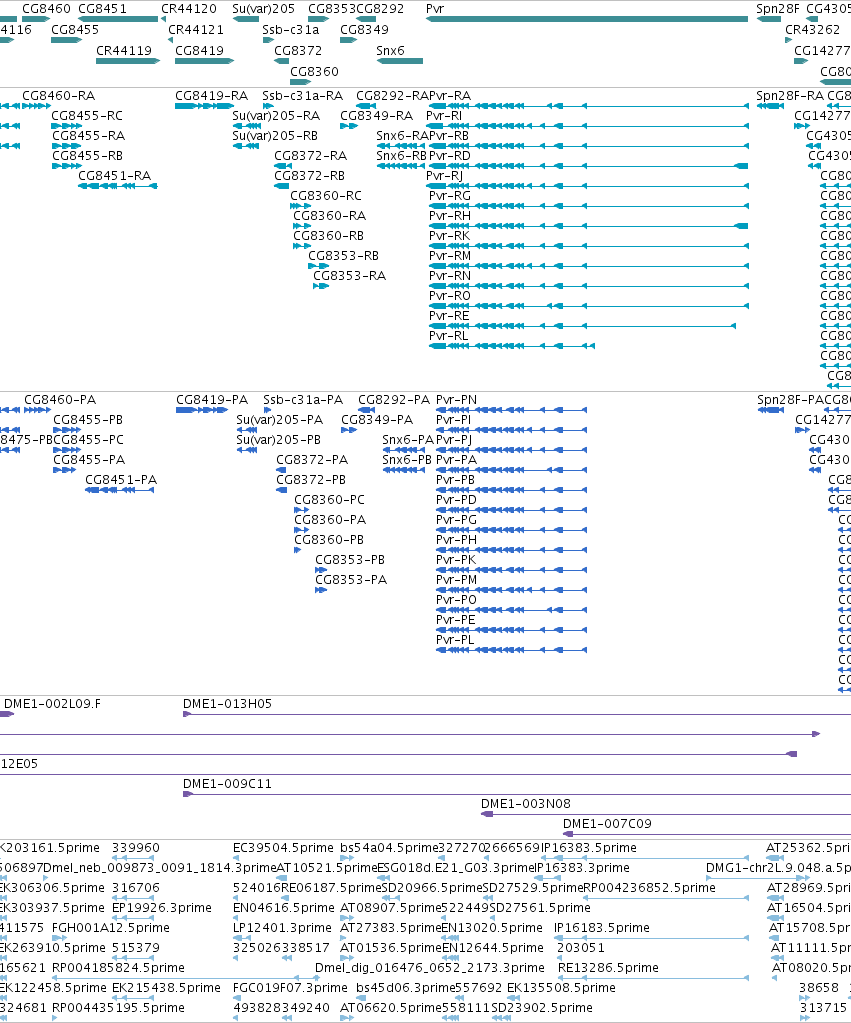
Task: Select transcript Pvr-RE
Action: (x=449, y=316)
